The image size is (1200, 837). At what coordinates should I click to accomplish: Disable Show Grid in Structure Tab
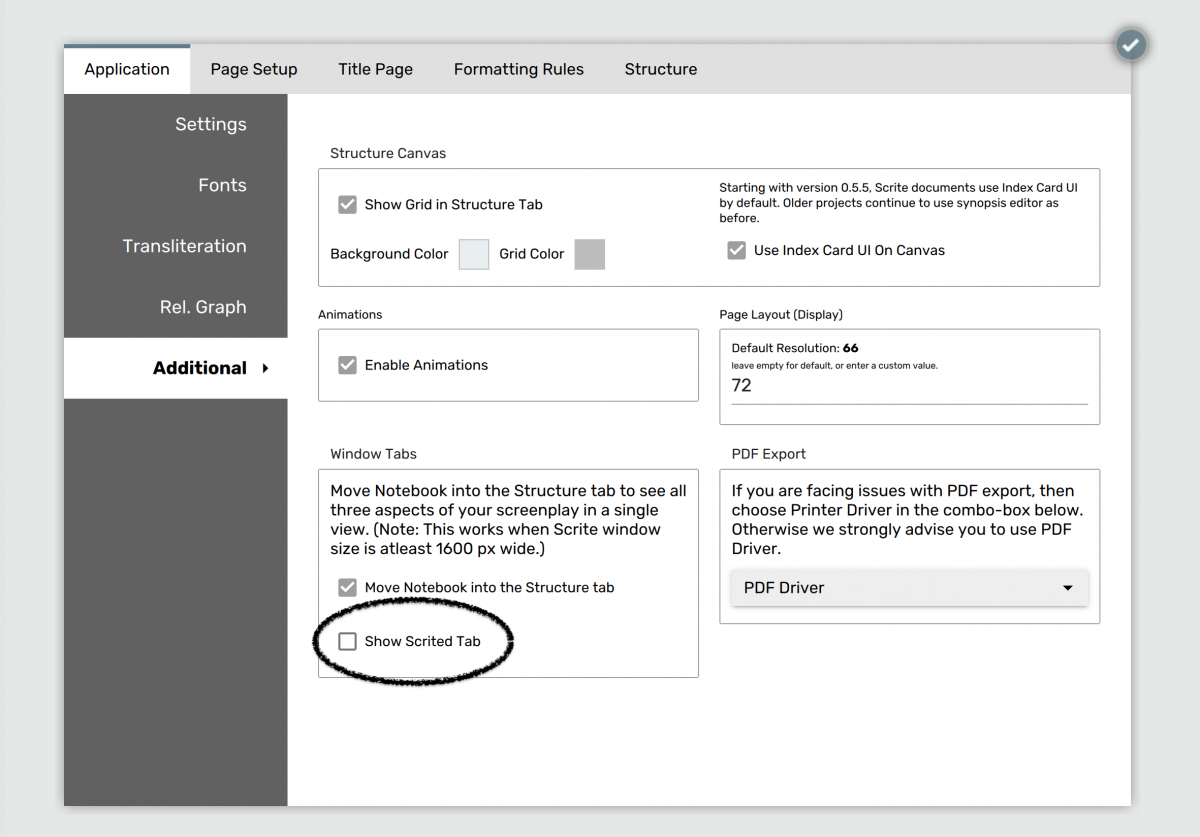pos(347,204)
